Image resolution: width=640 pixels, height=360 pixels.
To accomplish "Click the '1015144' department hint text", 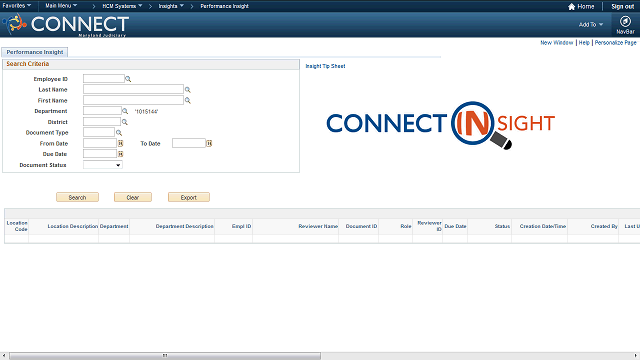I will (x=146, y=111).
